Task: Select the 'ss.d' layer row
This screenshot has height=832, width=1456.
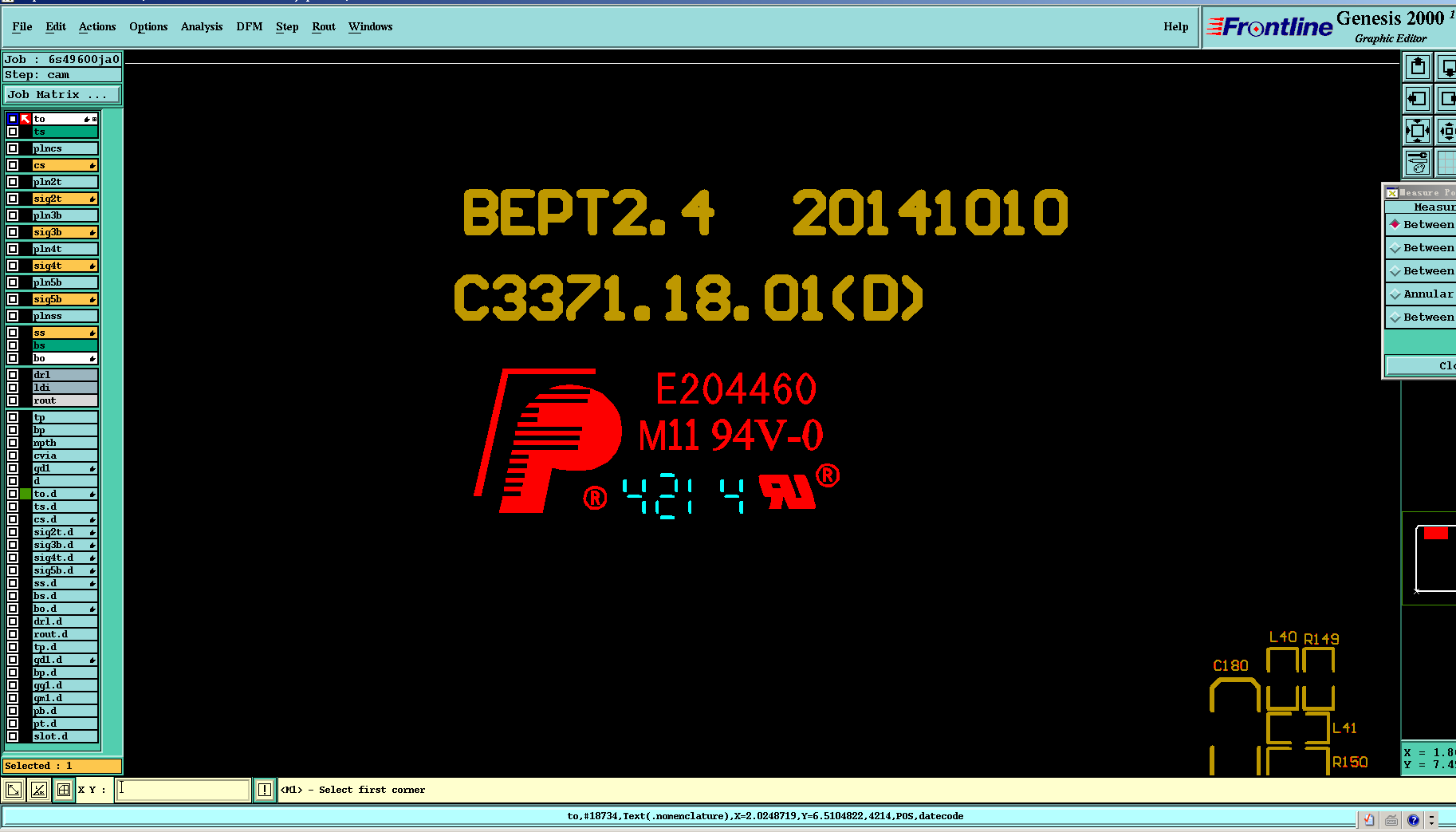Action: pyautogui.click(x=65, y=583)
